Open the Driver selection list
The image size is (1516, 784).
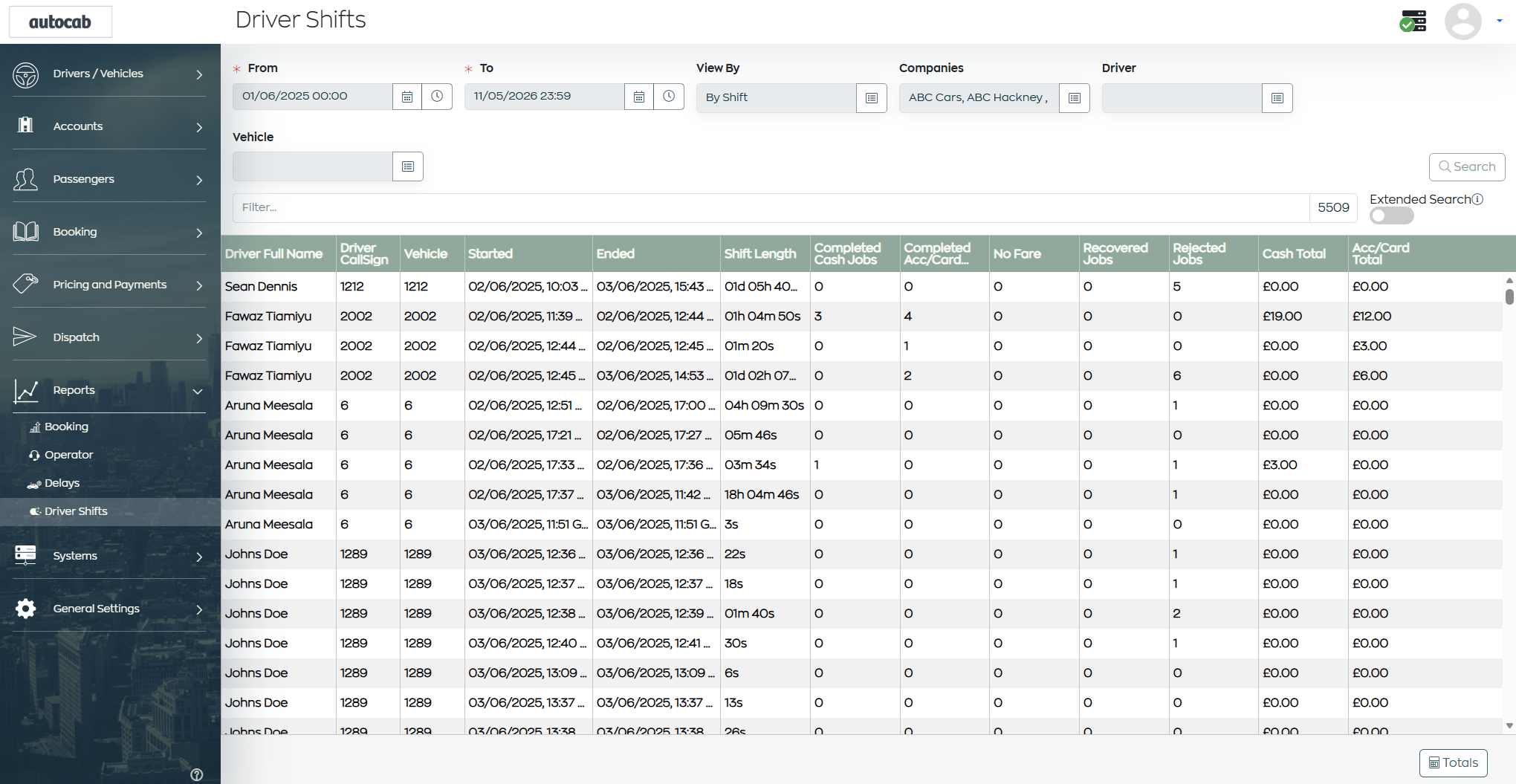[x=1277, y=98]
